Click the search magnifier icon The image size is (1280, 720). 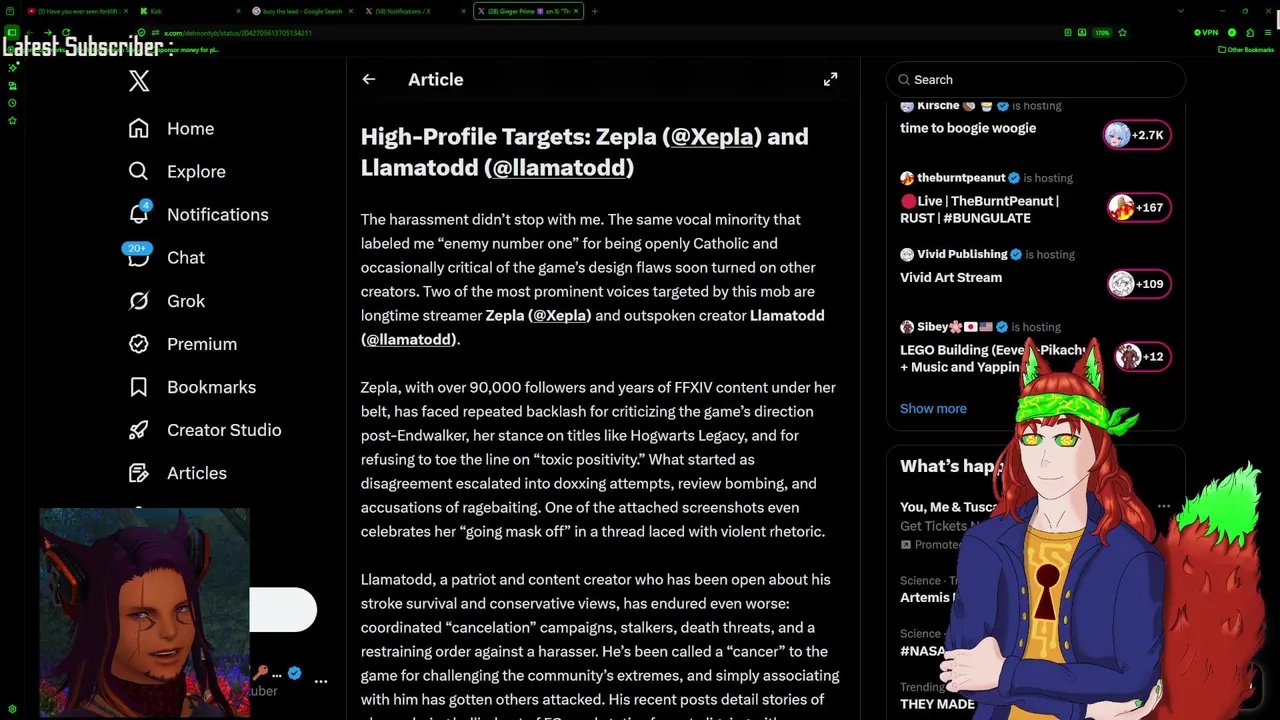(x=904, y=80)
